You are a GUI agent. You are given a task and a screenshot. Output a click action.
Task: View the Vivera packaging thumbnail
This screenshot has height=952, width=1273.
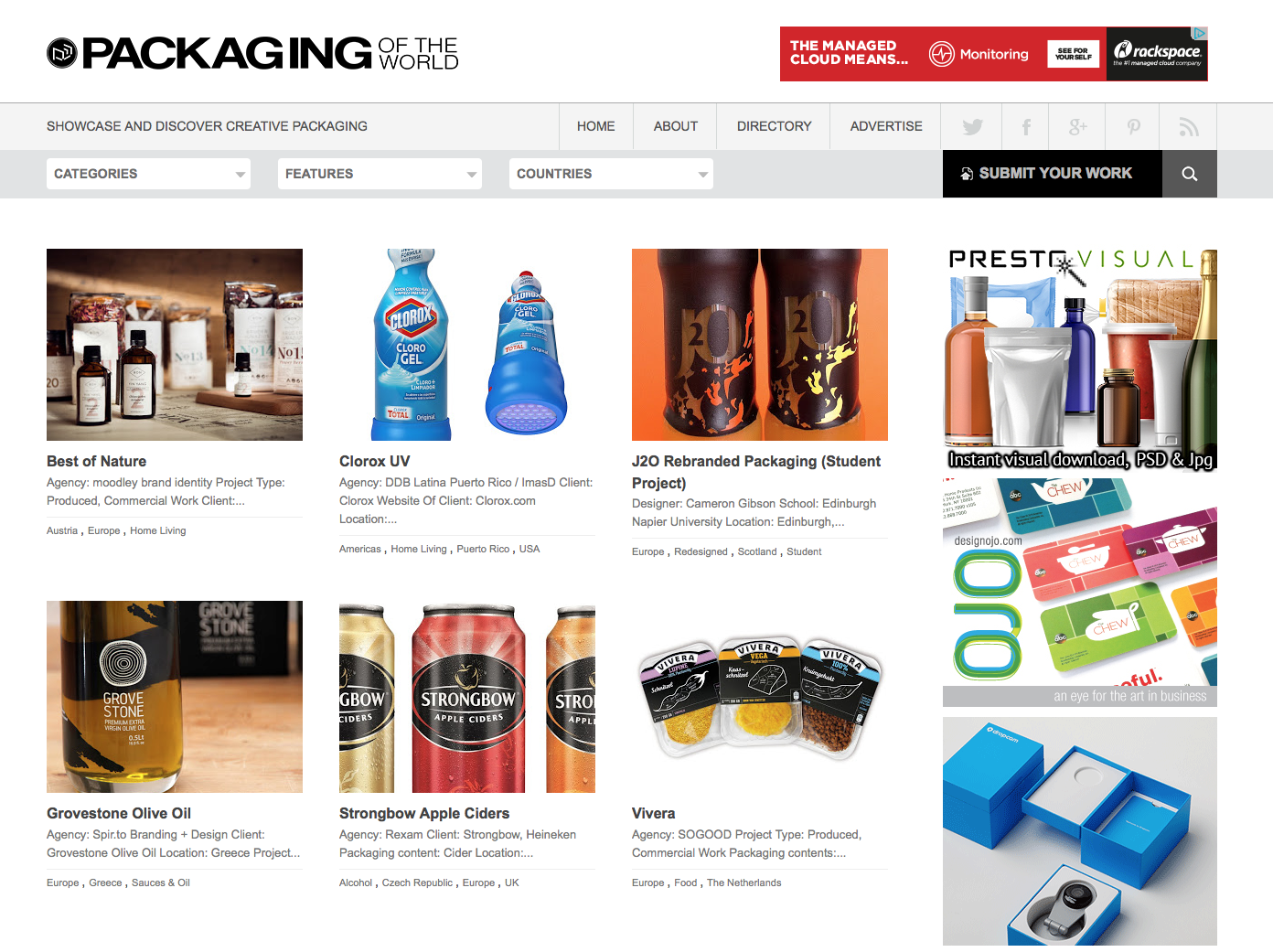(x=760, y=697)
